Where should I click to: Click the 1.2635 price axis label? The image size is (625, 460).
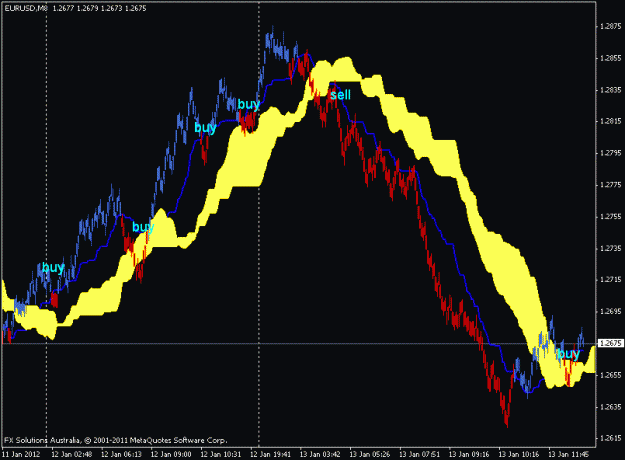pos(610,407)
